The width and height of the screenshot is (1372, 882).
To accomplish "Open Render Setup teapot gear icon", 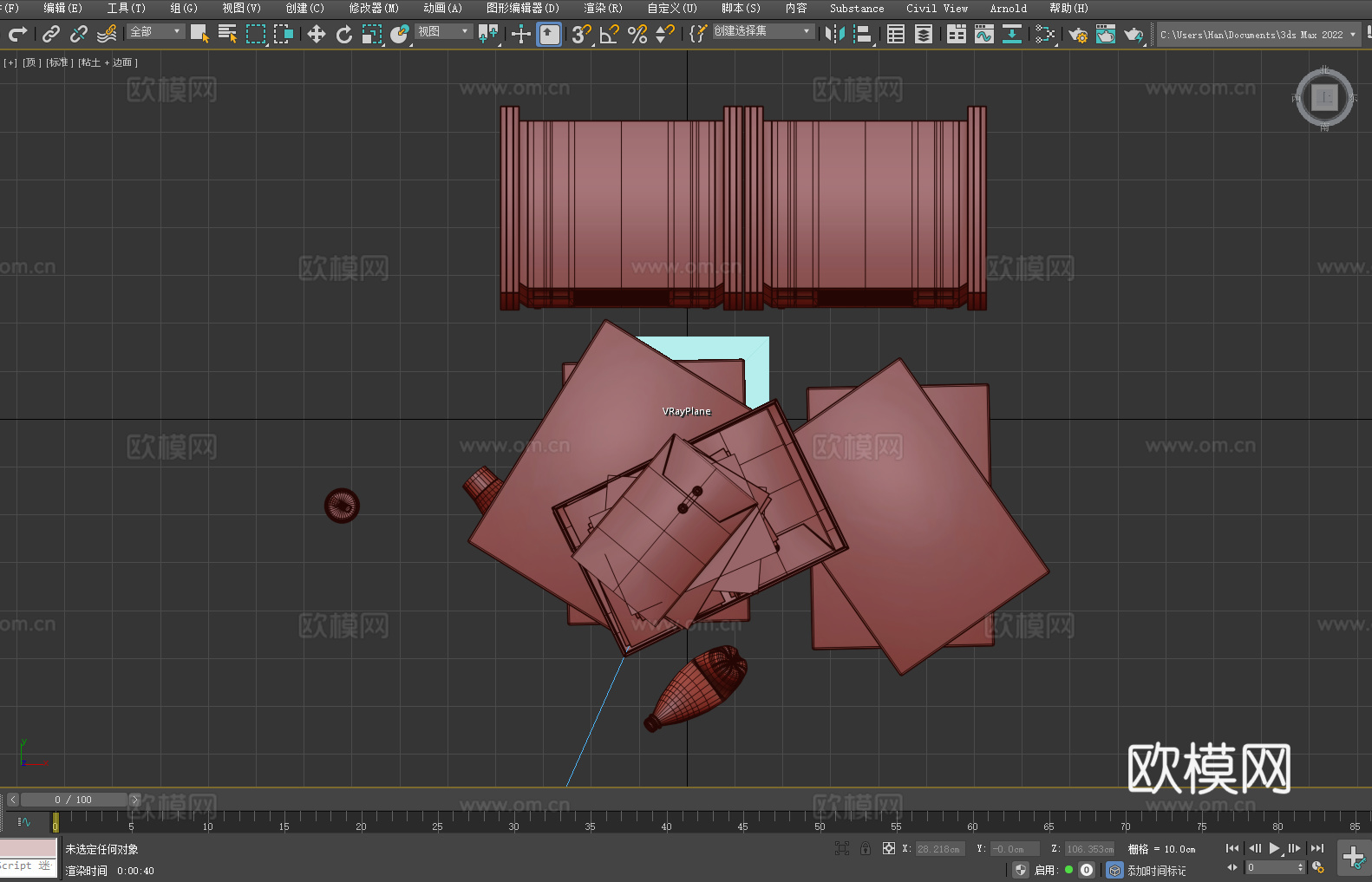I will coord(1078,34).
